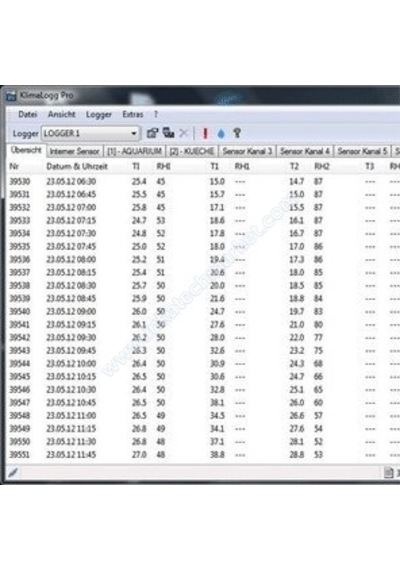
Task: Click the KlimaLogg Pro title bar icon
Action: pos(12,96)
